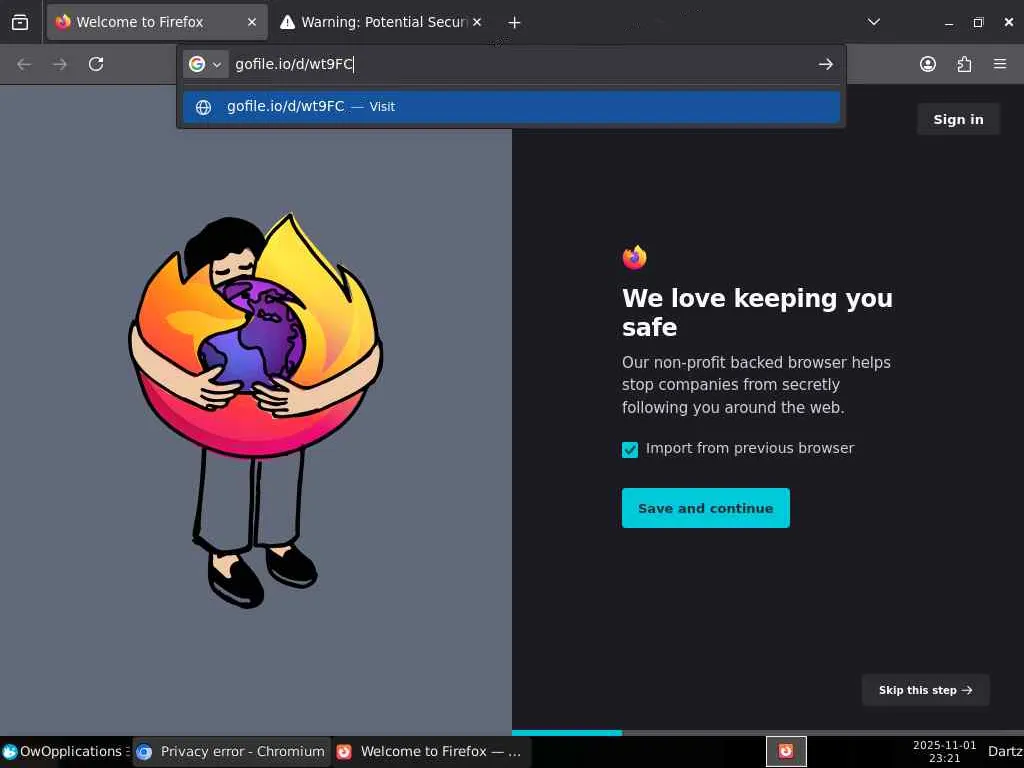This screenshot has width=1024, height=768.
Task: Open the Google search engine selector dropdown
Action: coord(205,64)
